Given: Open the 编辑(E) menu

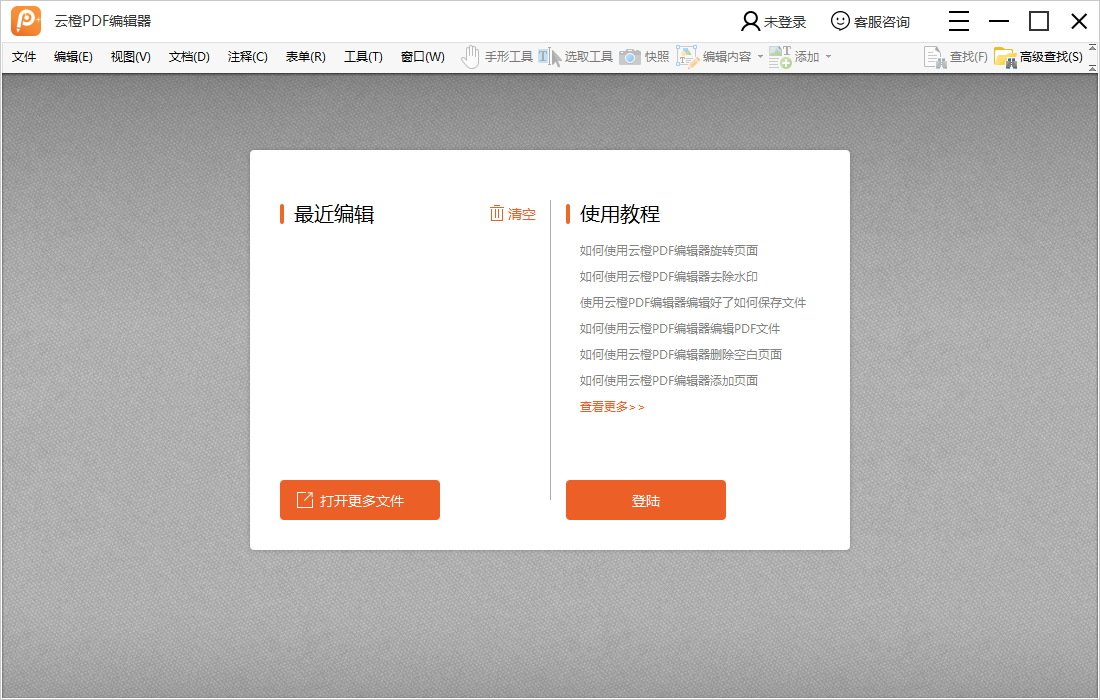Looking at the screenshot, I should tap(73, 57).
